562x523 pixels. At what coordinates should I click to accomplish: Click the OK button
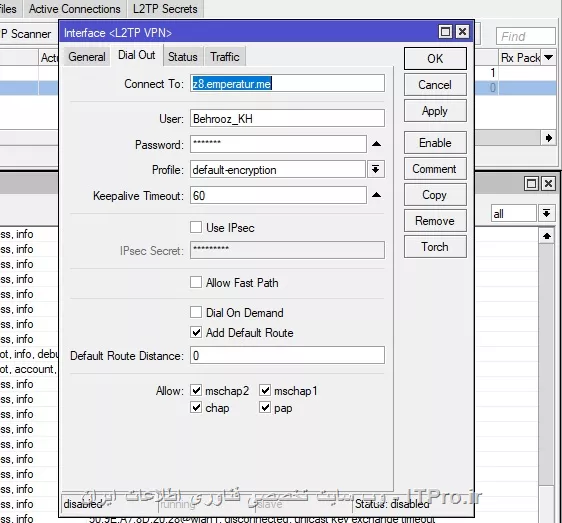click(435, 58)
